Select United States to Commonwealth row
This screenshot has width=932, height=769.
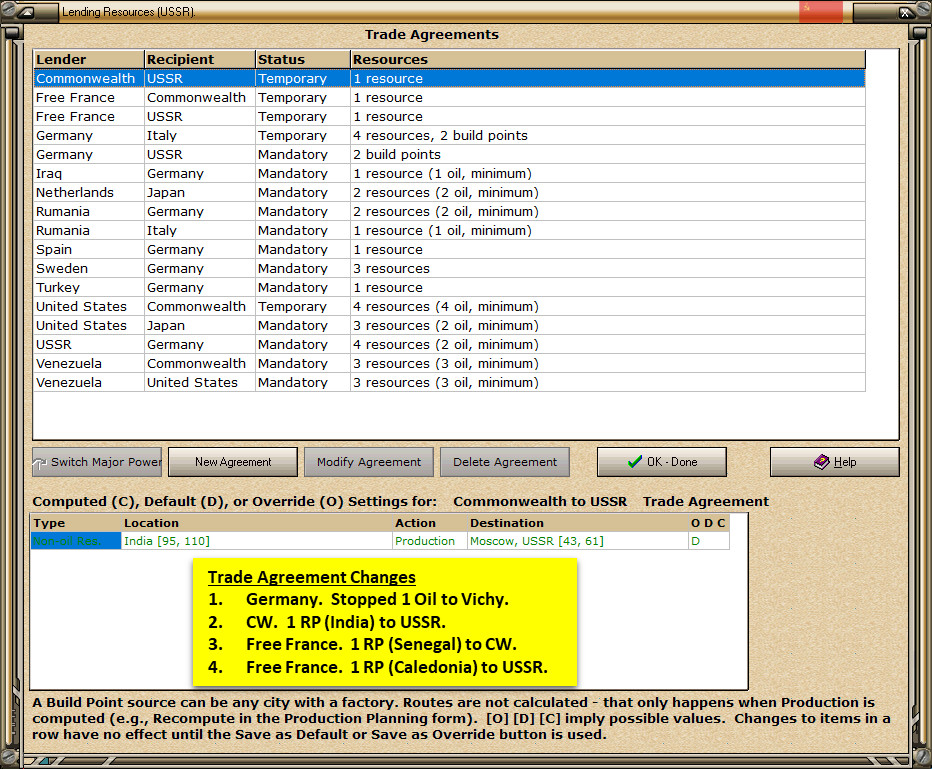(449, 307)
